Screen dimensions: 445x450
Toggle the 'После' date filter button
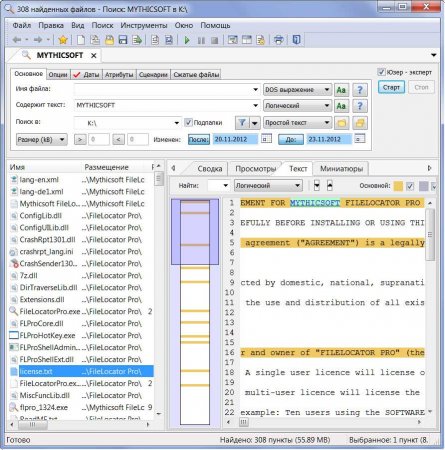199,139
